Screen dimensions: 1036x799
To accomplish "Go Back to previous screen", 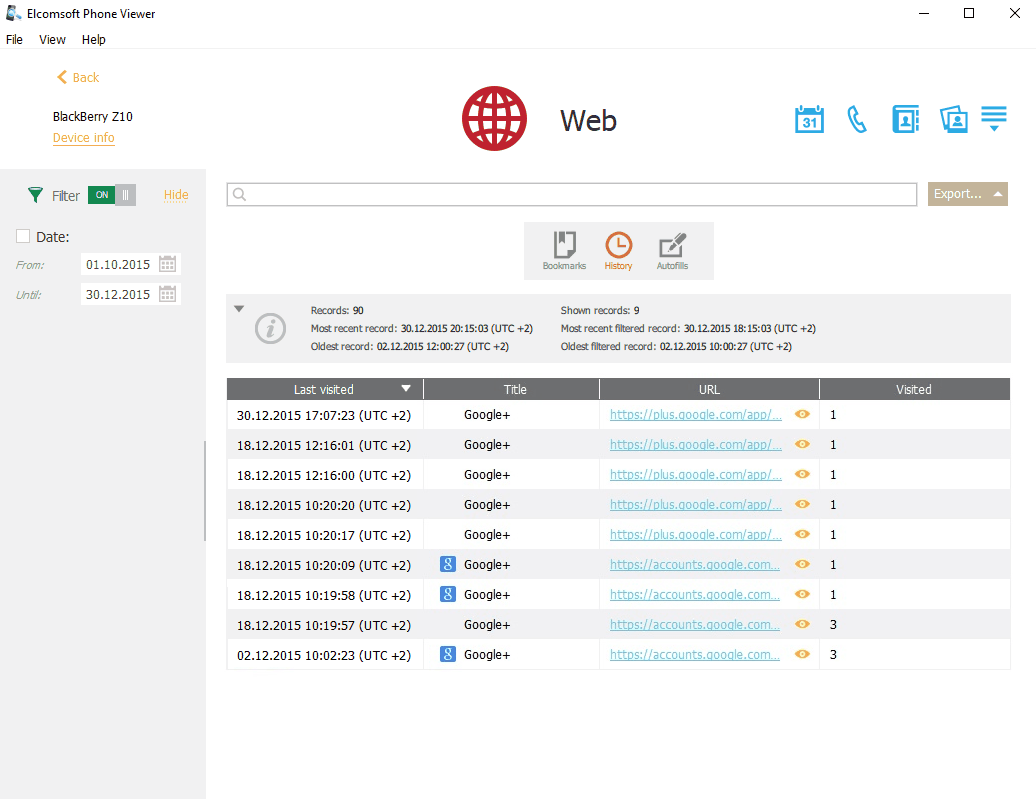I will [x=78, y=77].
